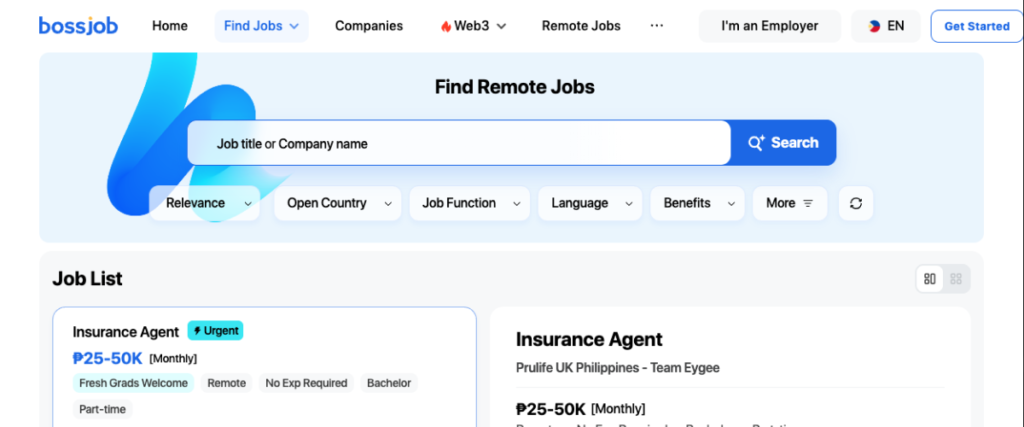Viewport: 1024px width, 427px height.
Task: Click the Philippines flag language icon
Action: 871,26
